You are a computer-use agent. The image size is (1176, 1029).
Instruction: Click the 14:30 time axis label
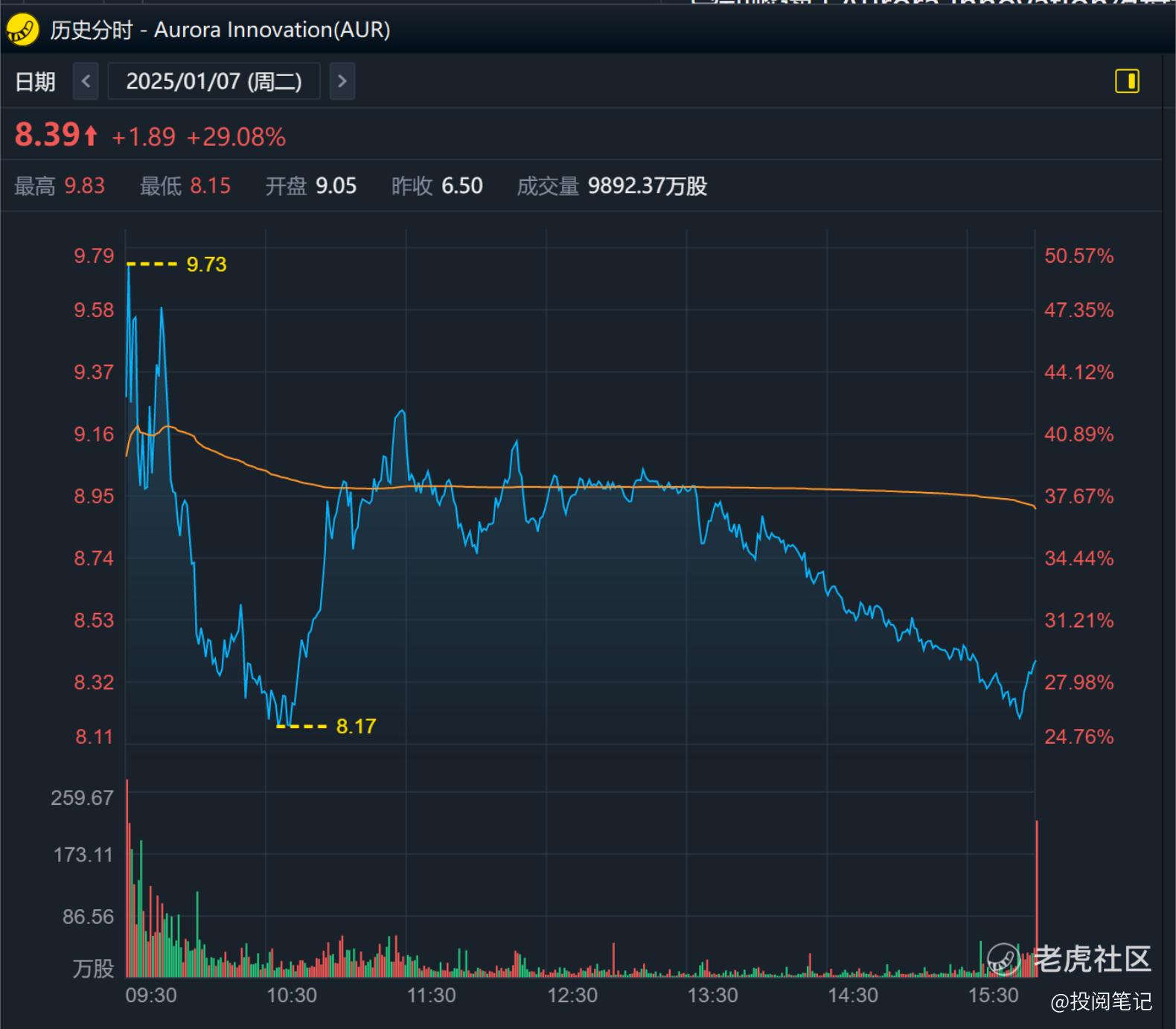853,995
